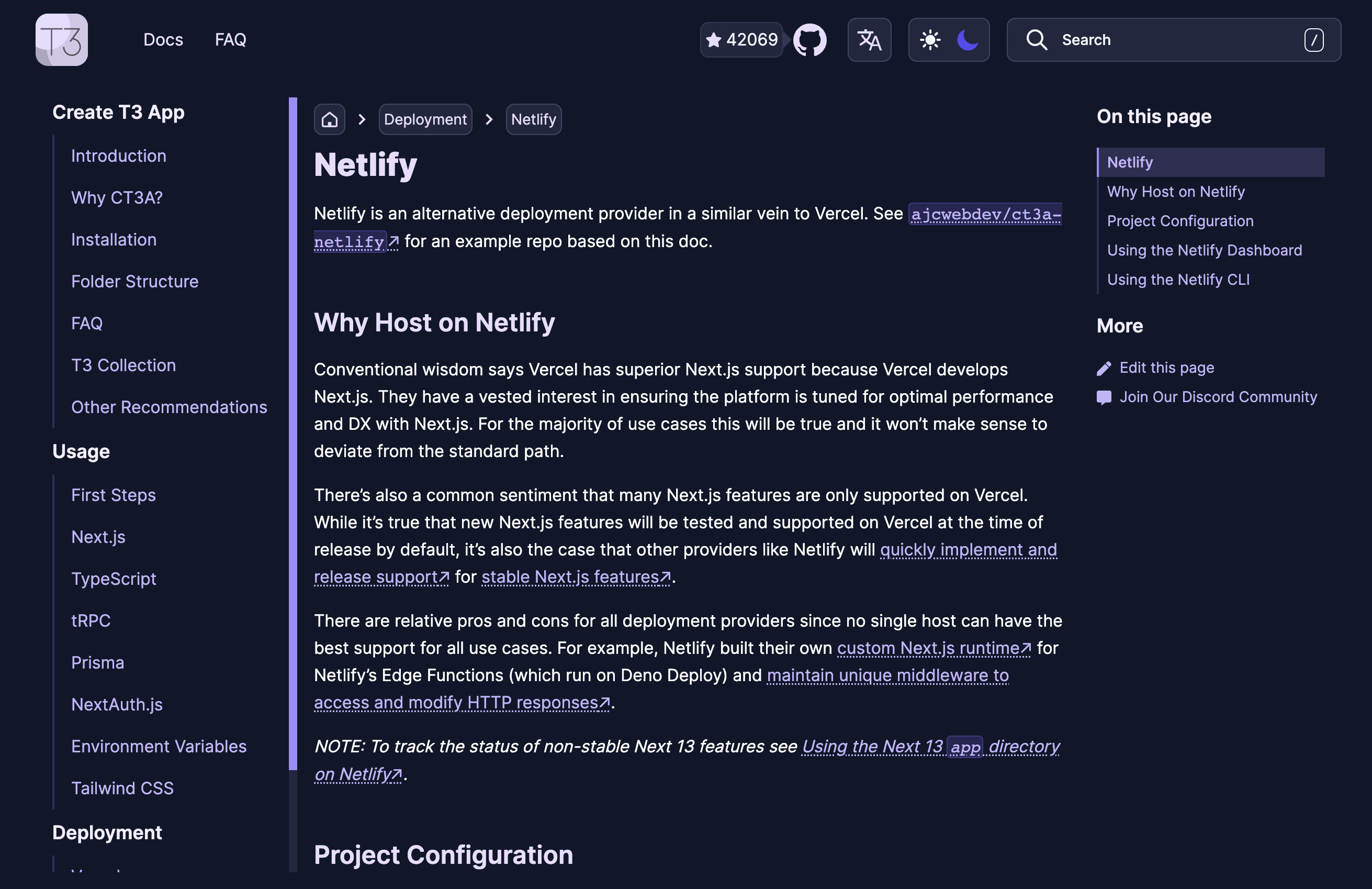
Task: Click the star count badge showing 42069
Action: pyautogui.click(x=741, y=40)
